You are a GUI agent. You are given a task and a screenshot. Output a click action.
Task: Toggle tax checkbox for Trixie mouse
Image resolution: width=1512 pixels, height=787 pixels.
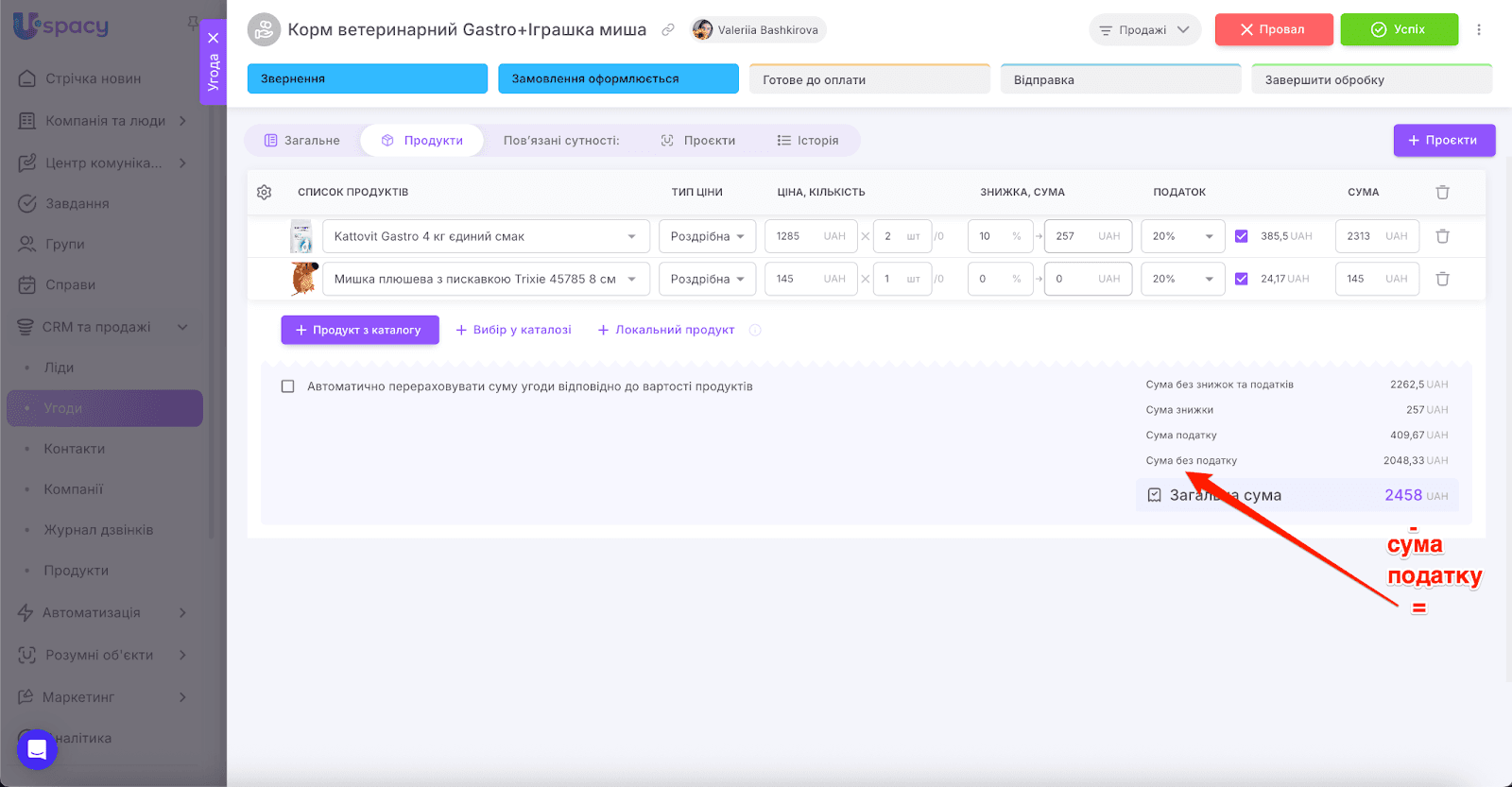click(x=1242, y=279)
